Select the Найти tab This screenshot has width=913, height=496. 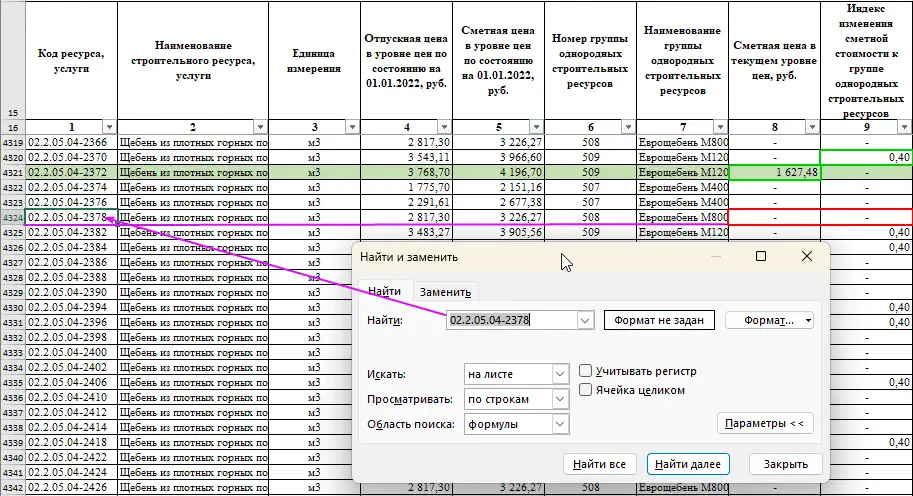tap(384, 291)
